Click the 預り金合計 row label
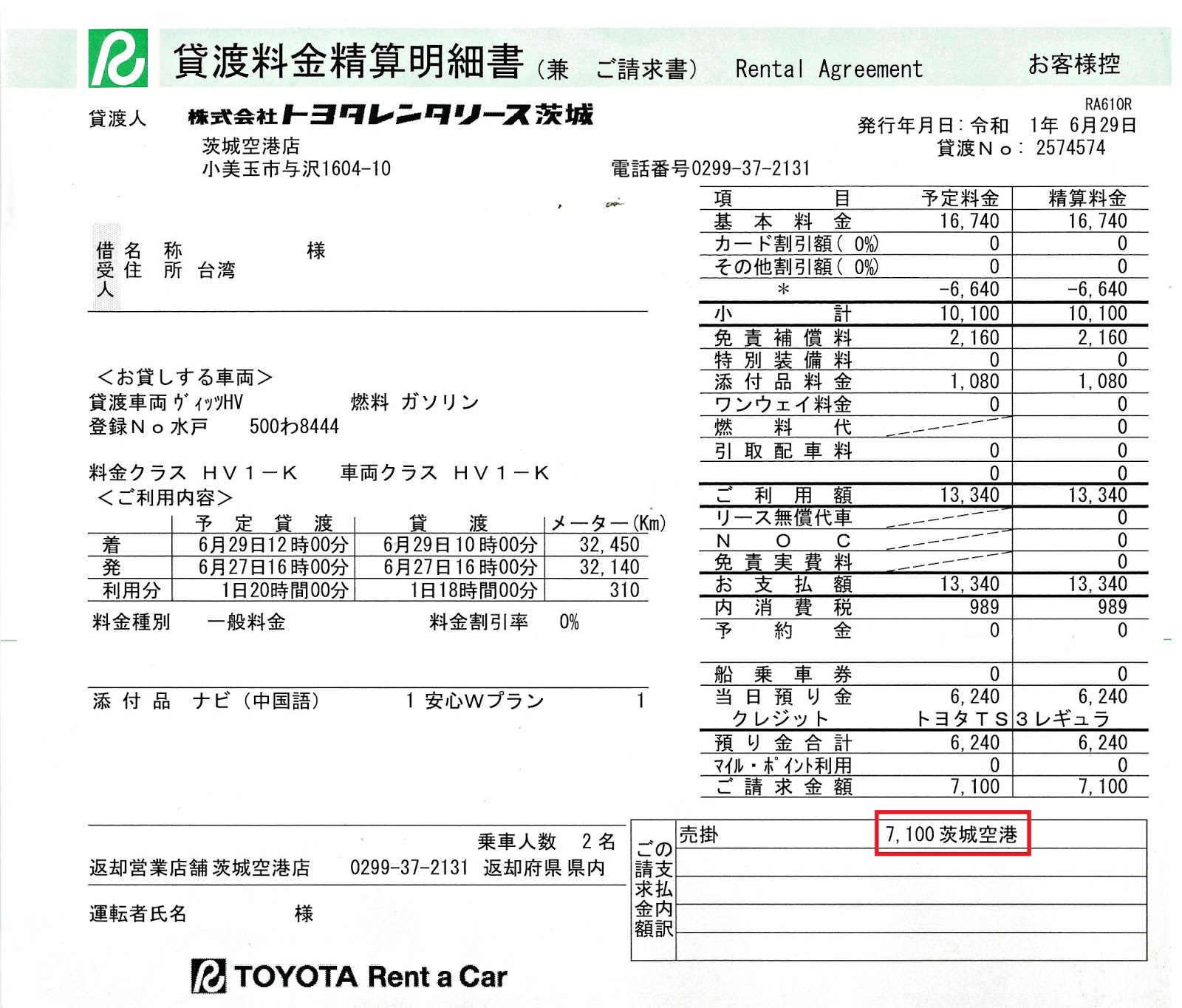 tap(782, 742)
